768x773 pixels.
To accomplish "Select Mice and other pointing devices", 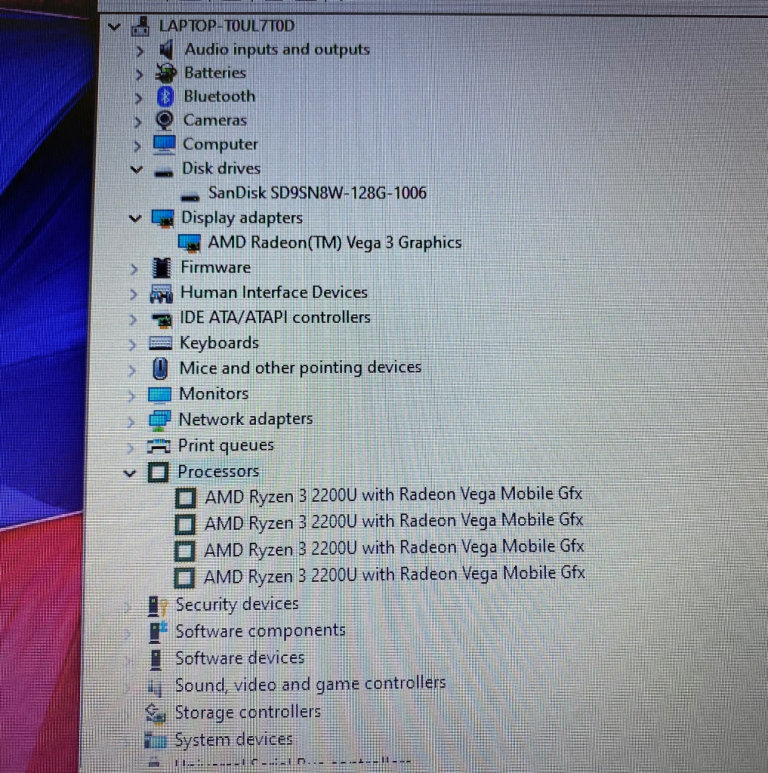I will point(300,368).
